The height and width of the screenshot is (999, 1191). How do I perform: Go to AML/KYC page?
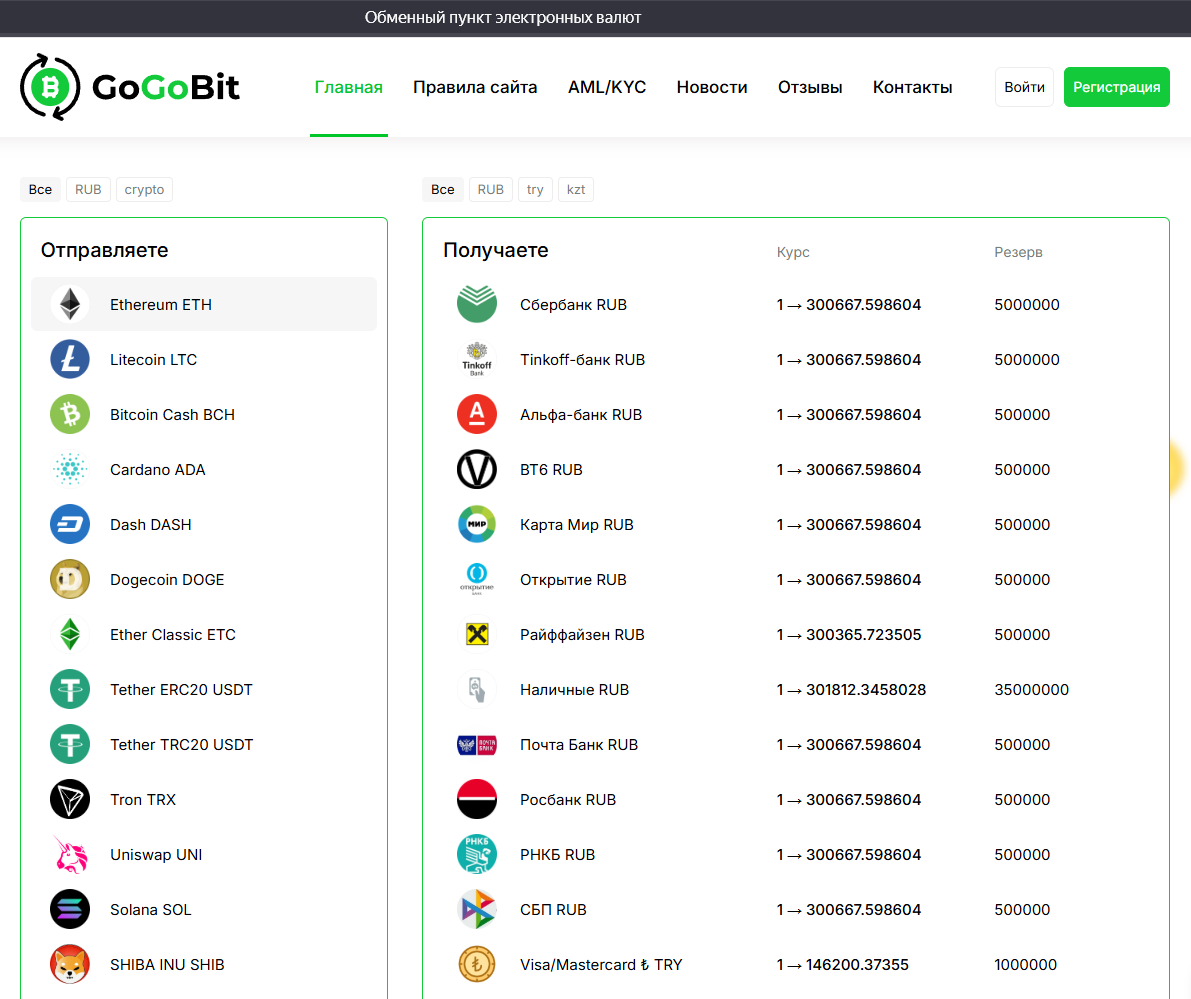[x=607, y=87]
